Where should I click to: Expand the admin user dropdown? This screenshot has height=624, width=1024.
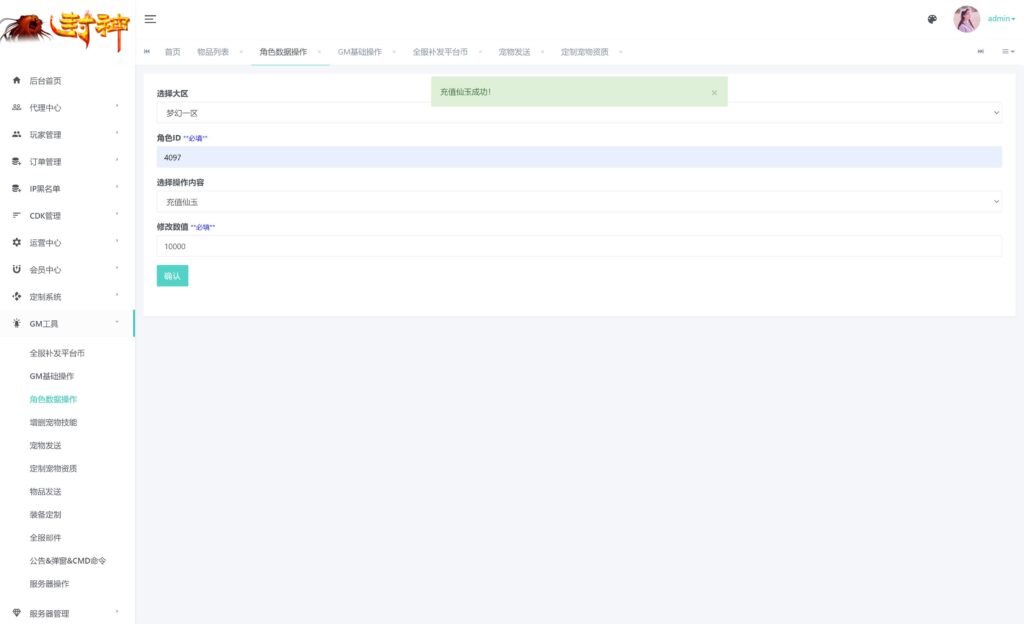pos(1001,19)
